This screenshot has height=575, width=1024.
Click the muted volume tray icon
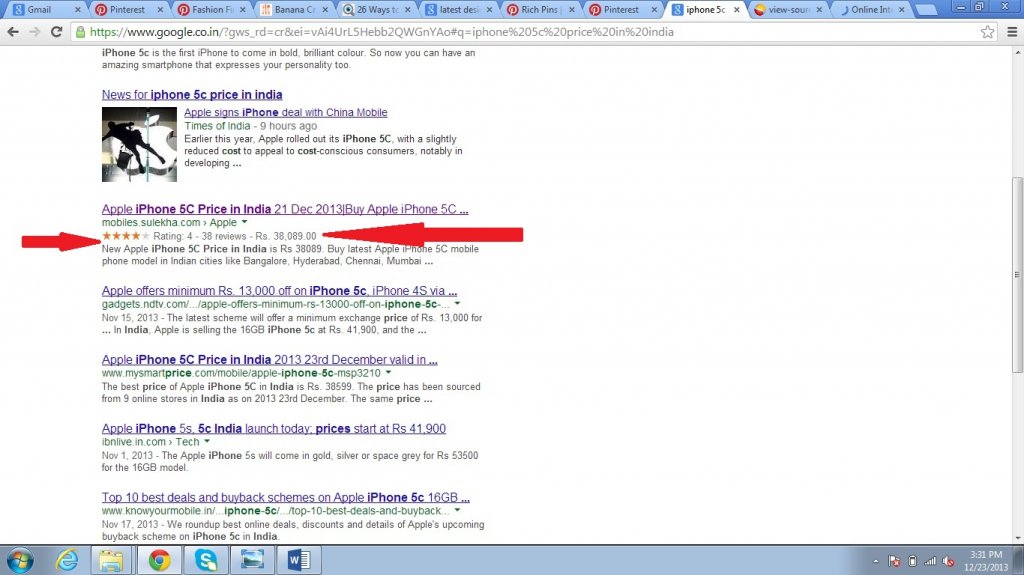[949, 561]
